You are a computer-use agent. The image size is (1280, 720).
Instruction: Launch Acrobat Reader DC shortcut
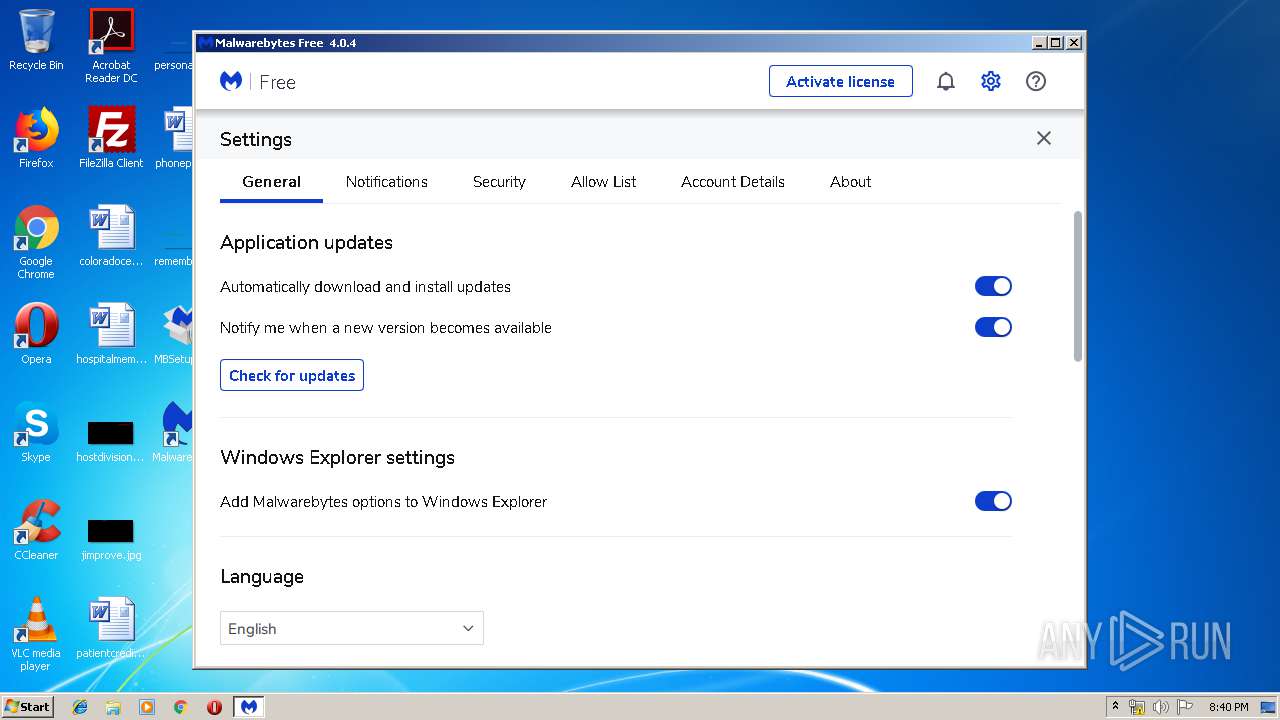point(111,45)
